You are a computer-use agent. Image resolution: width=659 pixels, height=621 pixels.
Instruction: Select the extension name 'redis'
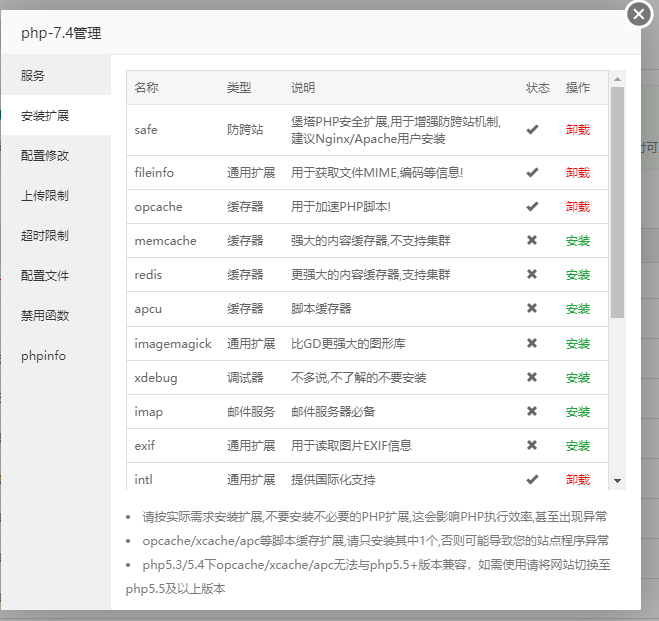(148, 275)
